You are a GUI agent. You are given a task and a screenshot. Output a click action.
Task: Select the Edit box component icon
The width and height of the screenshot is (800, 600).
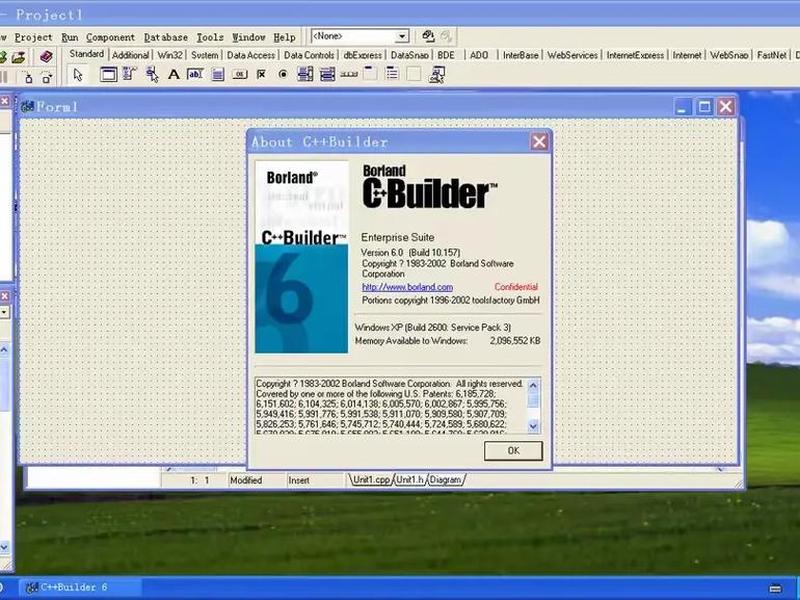(195, 74)
